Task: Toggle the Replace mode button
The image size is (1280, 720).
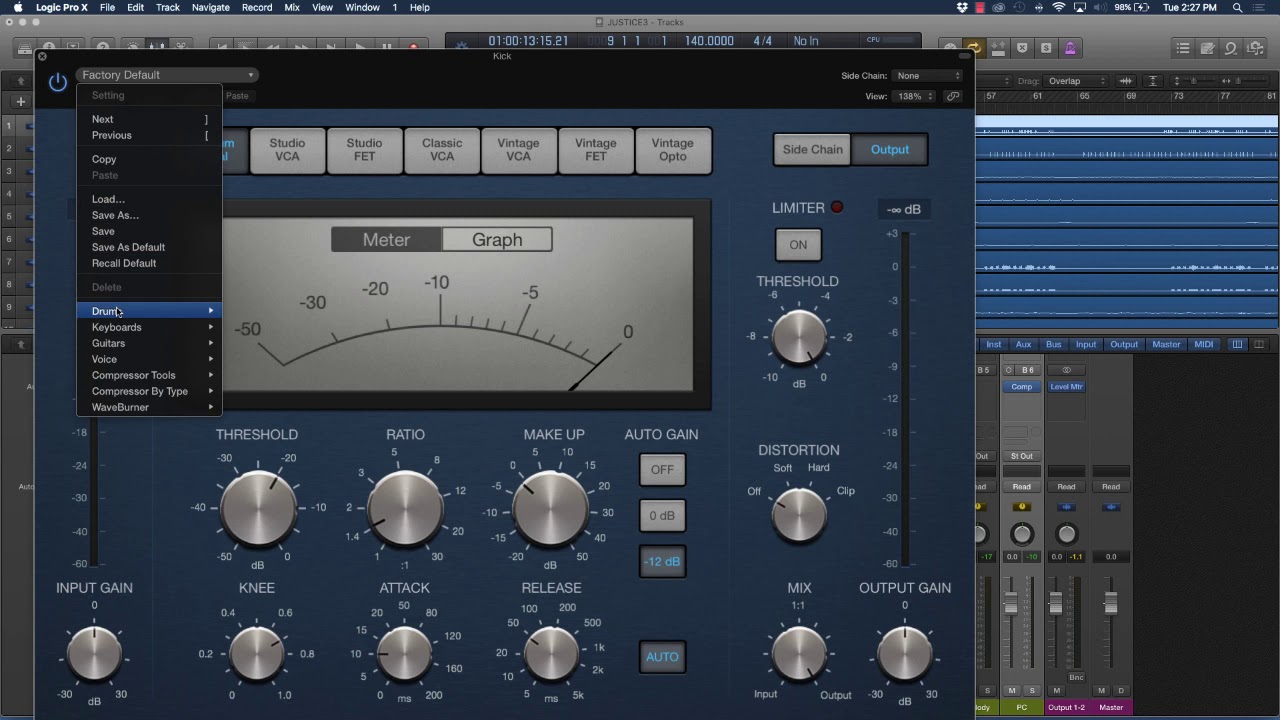Action: click(x=997, y=47)
